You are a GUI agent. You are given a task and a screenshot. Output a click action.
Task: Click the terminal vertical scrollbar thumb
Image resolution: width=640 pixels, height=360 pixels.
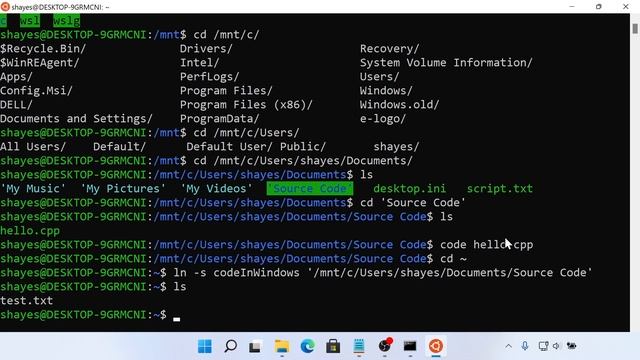(635, 29)
